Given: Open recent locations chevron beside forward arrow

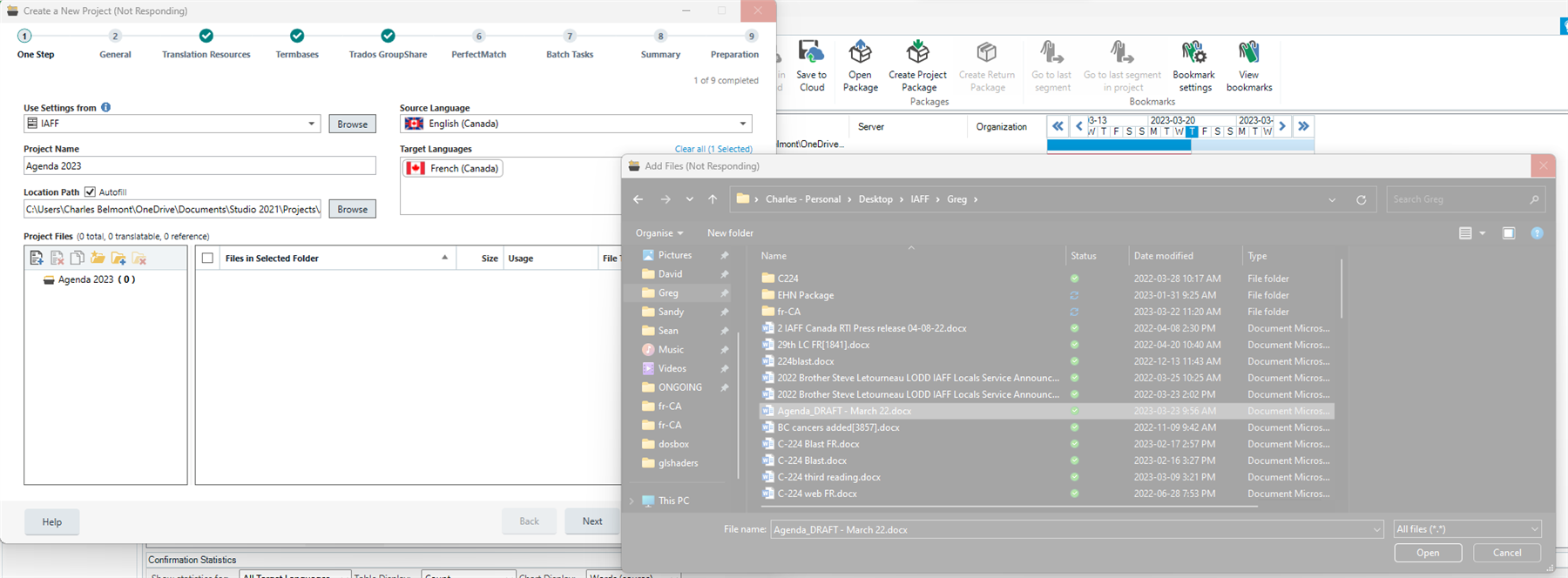Looking at the screenshot, I should 689,199.
